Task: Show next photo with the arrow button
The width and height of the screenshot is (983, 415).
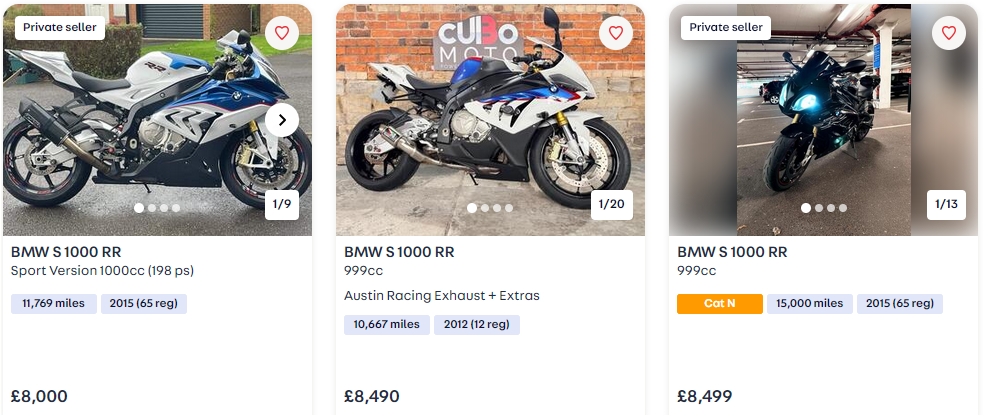Action: 282,121
